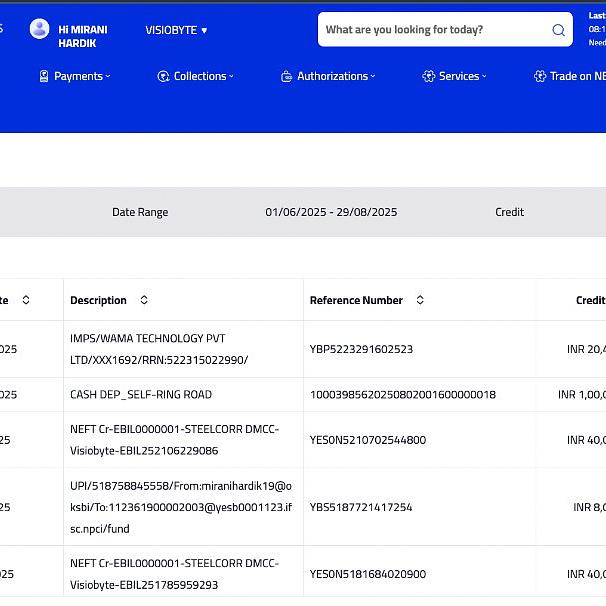The width and height of the screenshot is (606, 606).
Task: Click the user profile avatar icon
Action: pos(39,29)
